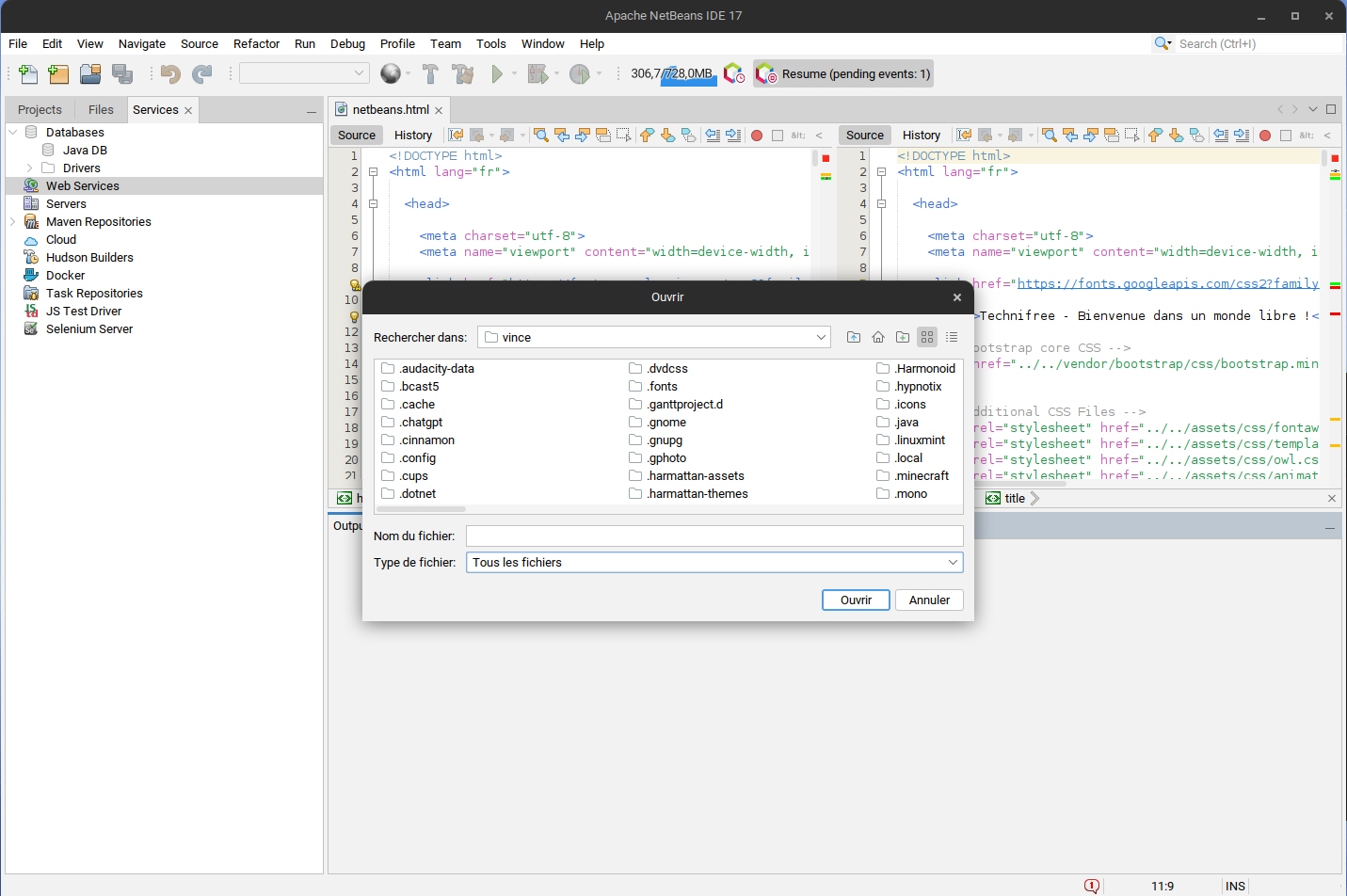The height and width of the screenshot is (896, 1347).
Task: Create new folder in Ouvrir dialog
Action: (903, 337)
